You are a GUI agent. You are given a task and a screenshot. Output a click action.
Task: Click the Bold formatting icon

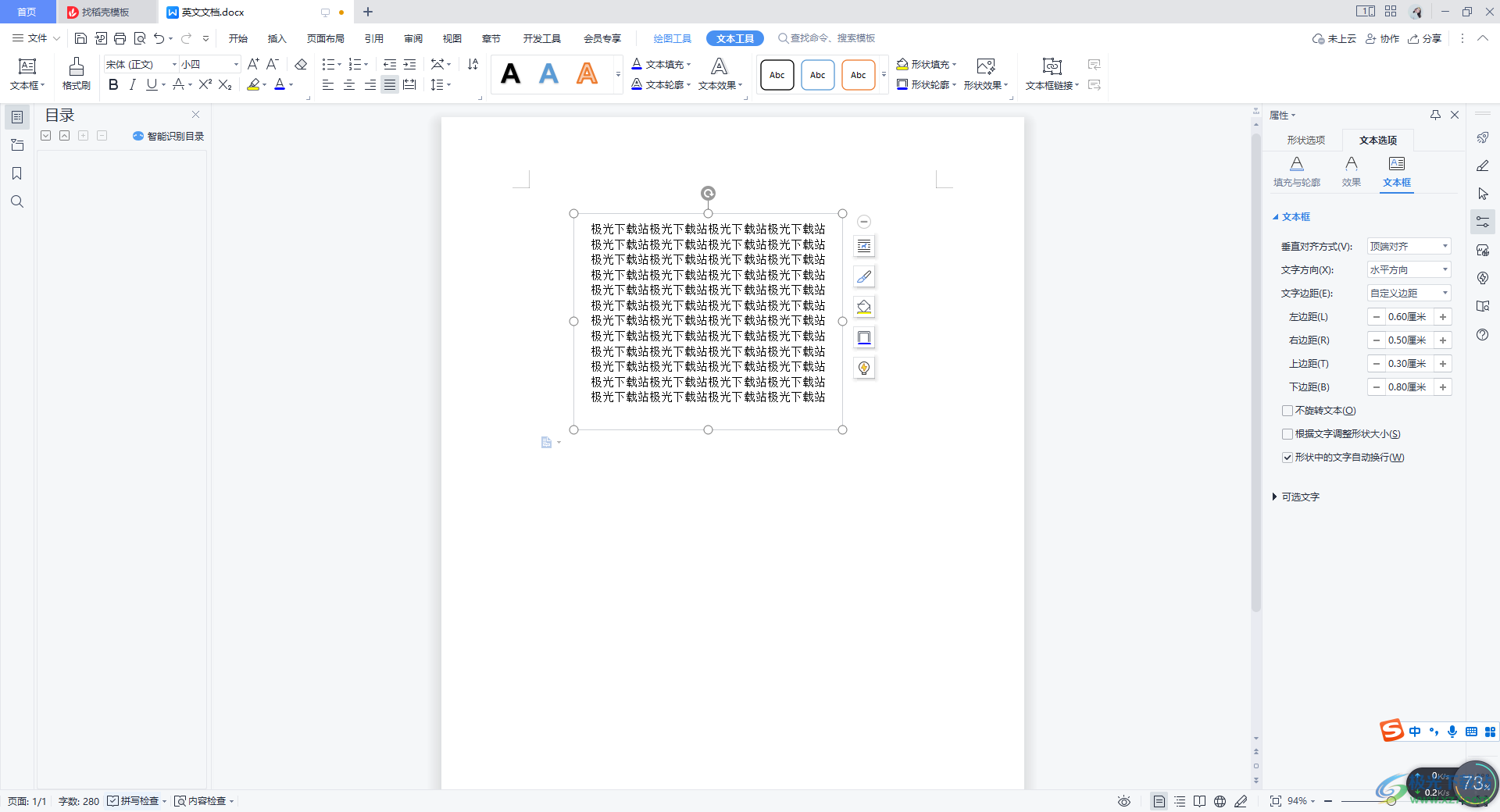113,84
